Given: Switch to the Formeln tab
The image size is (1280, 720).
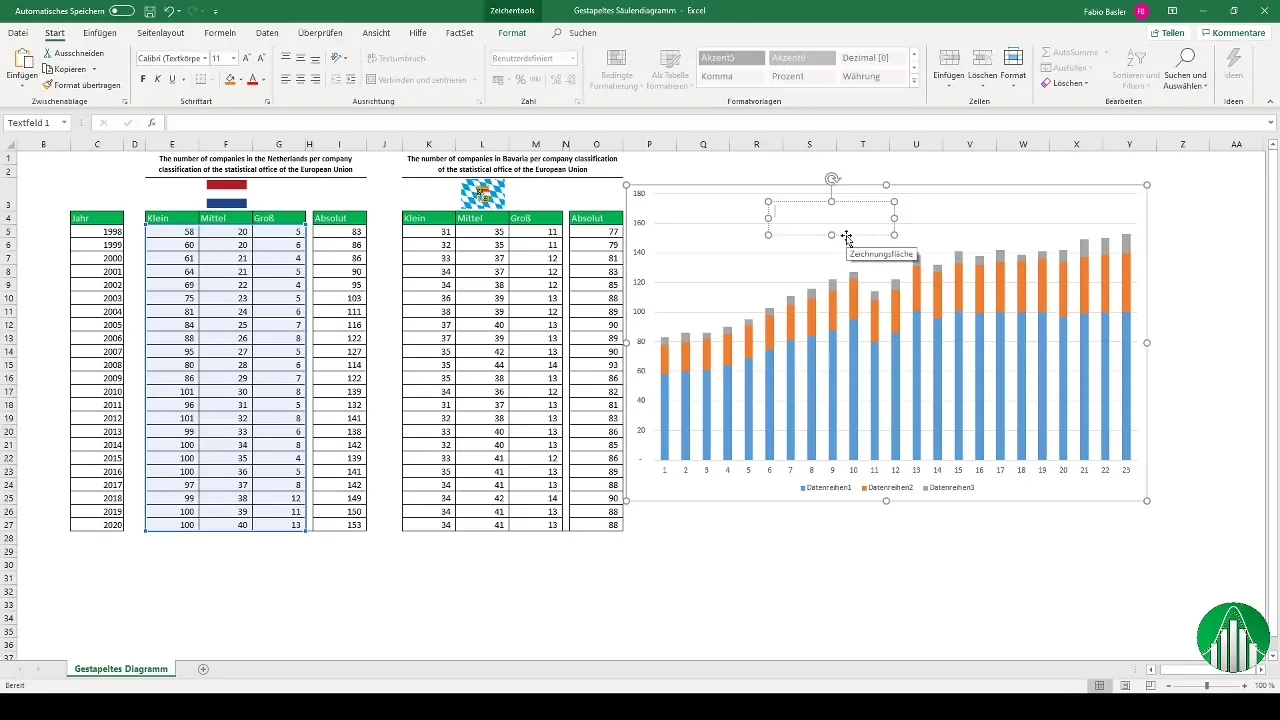Looking at the screenshot, I should (220, 33).
